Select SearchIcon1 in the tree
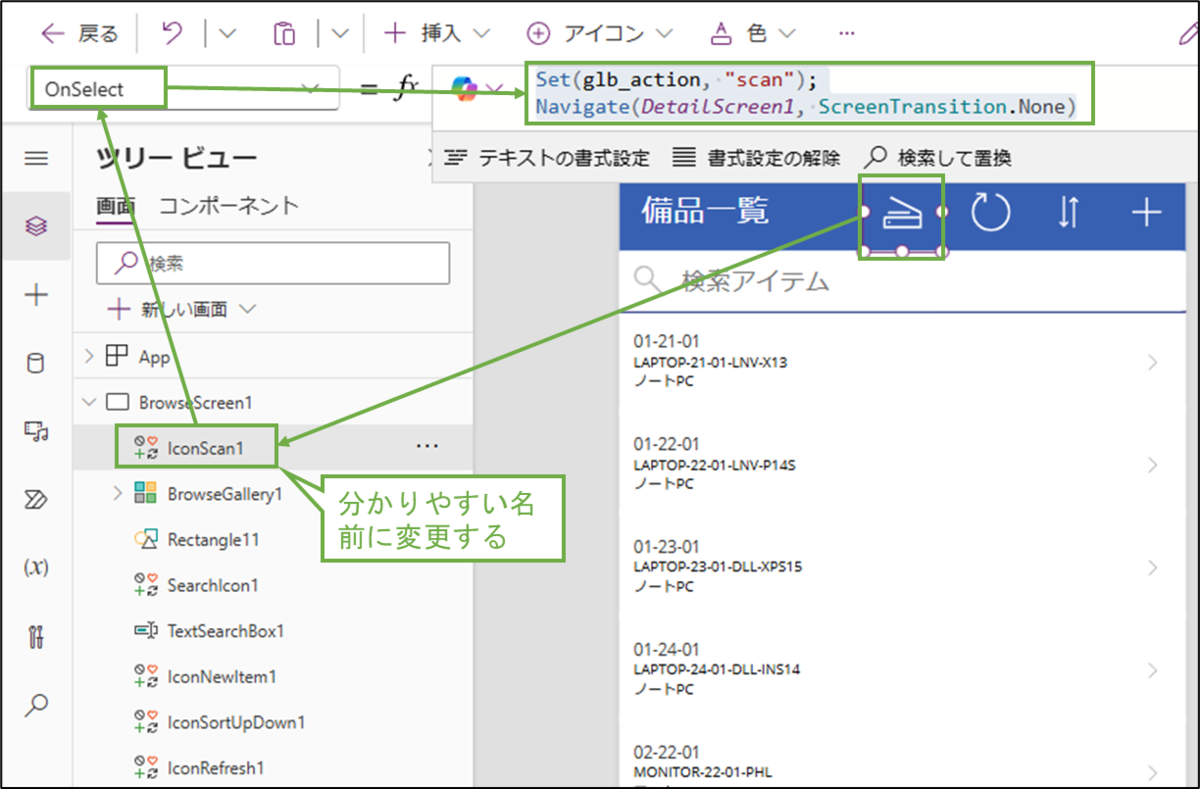1200x789 pixels. [213, 585]
